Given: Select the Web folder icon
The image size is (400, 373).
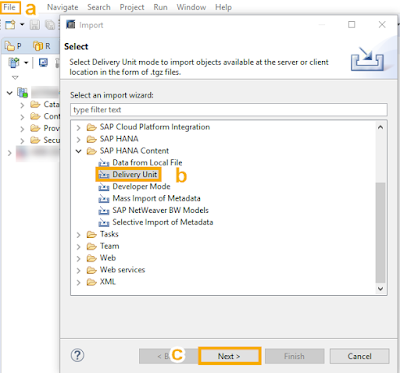Looking at the screenshot, I should 92,258.
